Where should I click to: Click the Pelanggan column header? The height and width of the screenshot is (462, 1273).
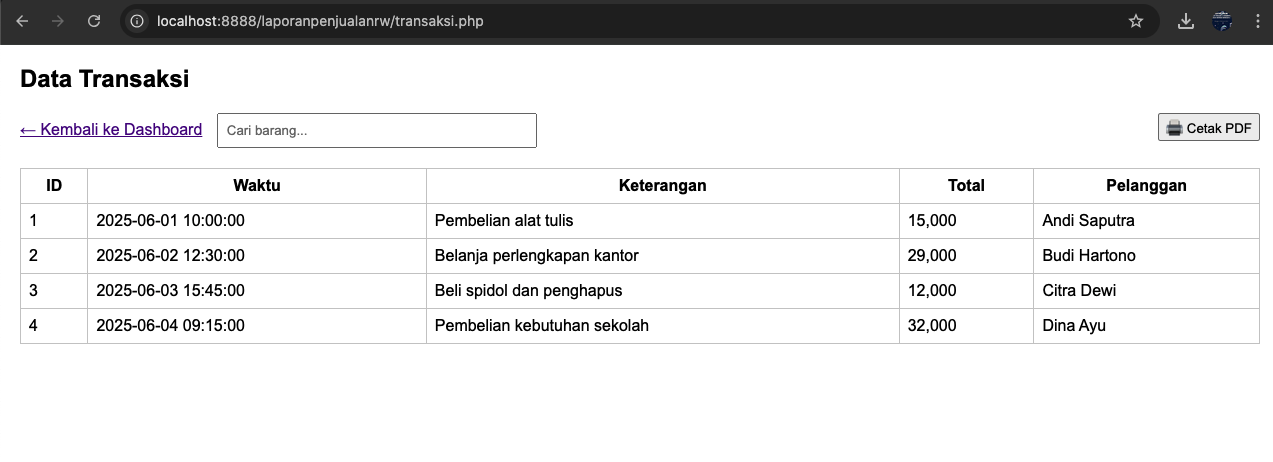[x=1146, y=186]
